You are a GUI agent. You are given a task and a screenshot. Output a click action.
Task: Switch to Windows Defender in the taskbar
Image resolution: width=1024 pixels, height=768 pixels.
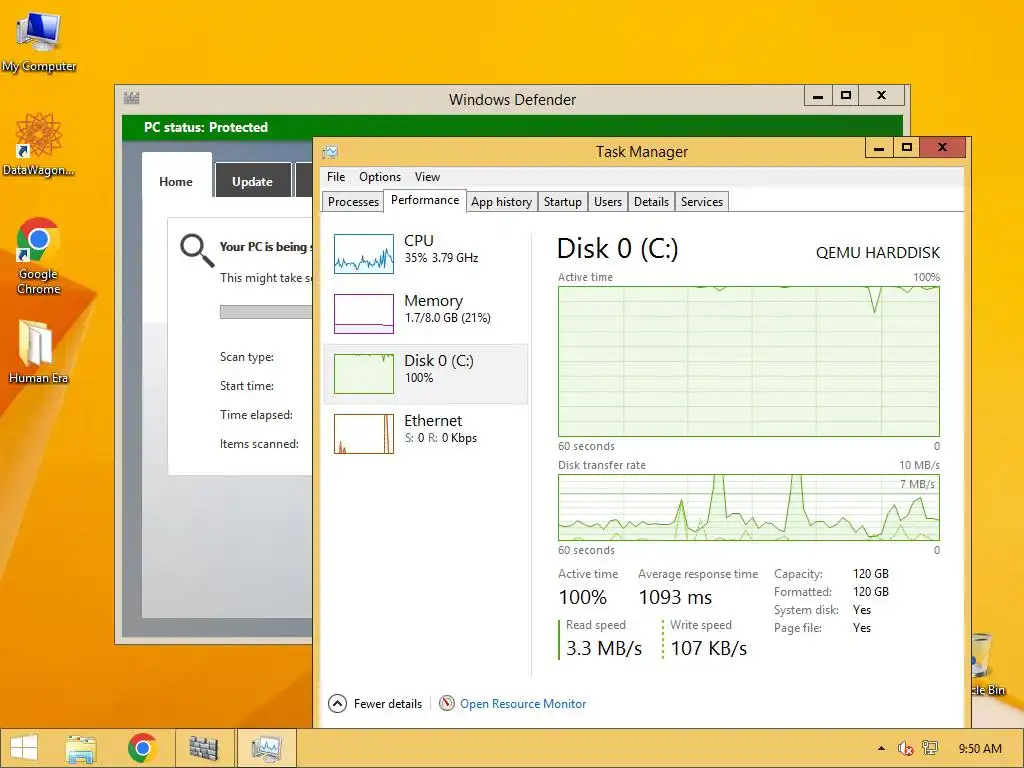pos(204,748)
